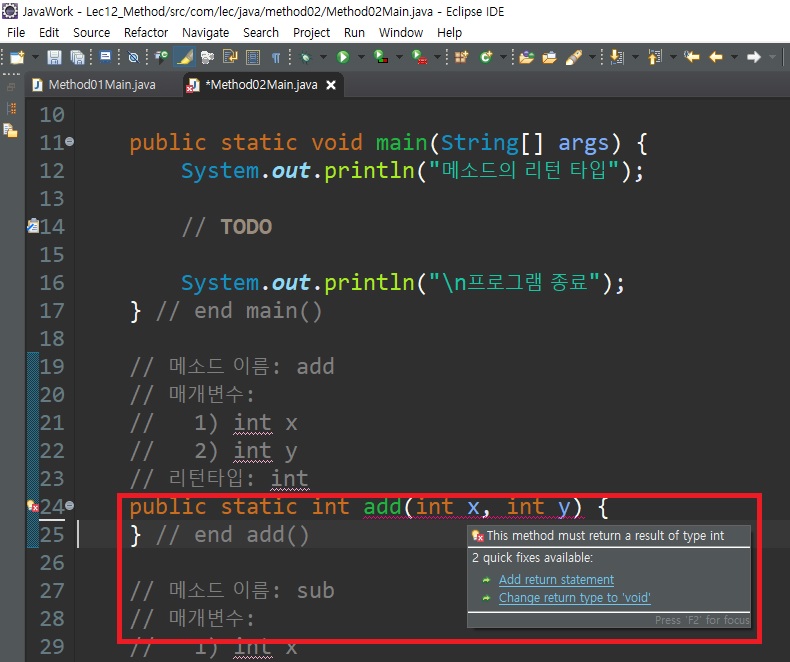Expand the New Java Class dropdown arrow
This screenshot has height=662, width=790.
pos(503,57)
